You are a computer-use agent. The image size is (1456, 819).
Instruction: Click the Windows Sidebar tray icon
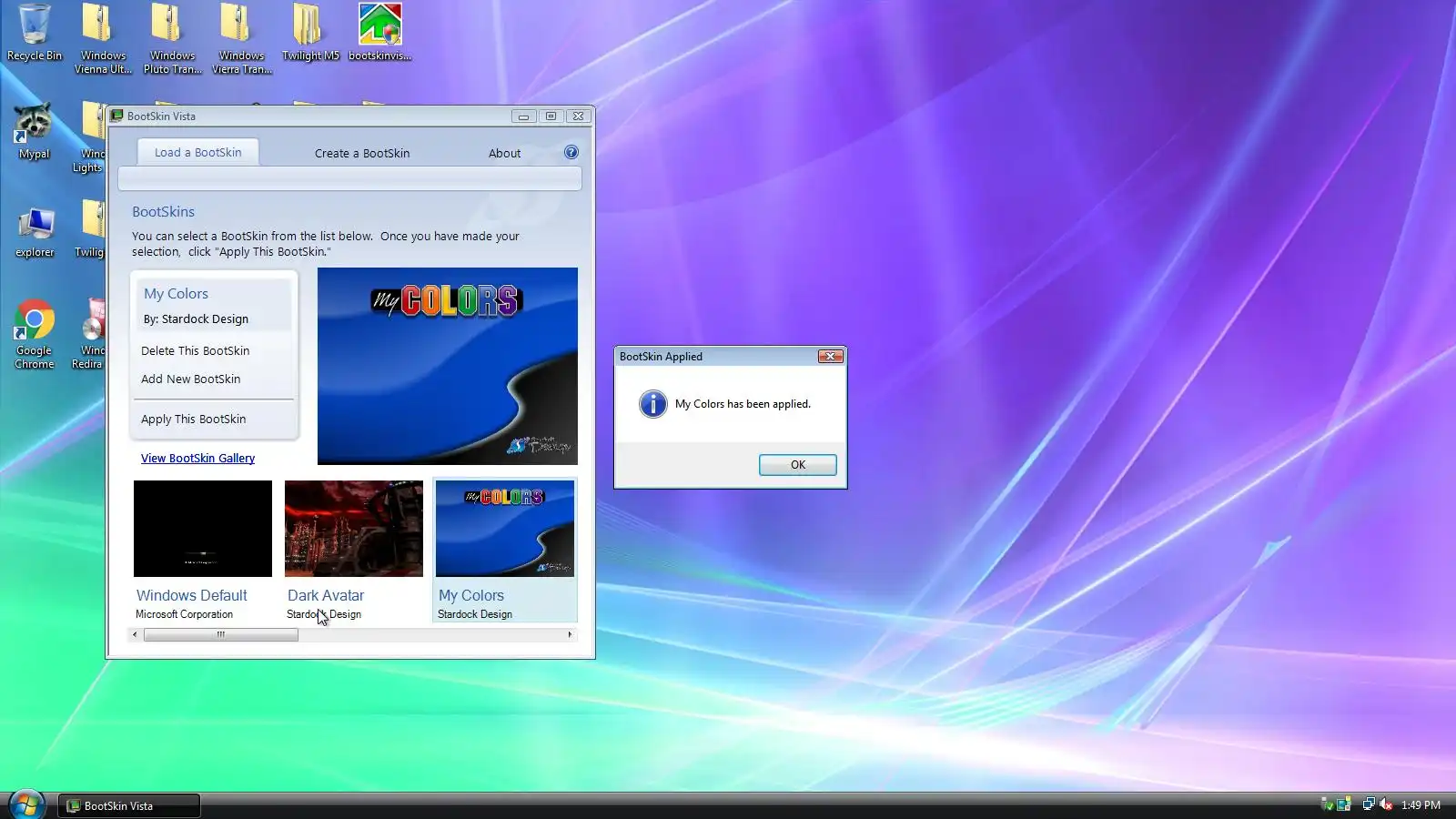[x=1343, y=804]
